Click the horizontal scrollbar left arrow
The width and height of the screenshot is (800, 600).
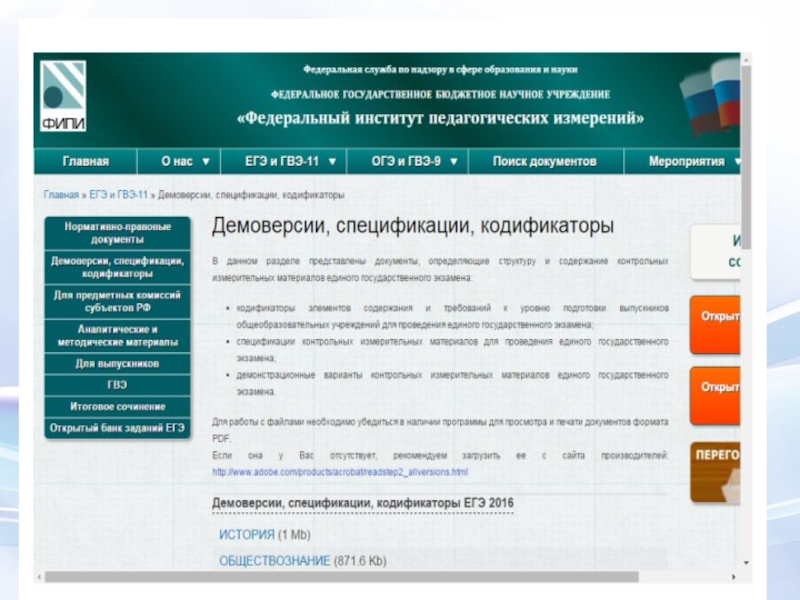click(x=39, y=577)
